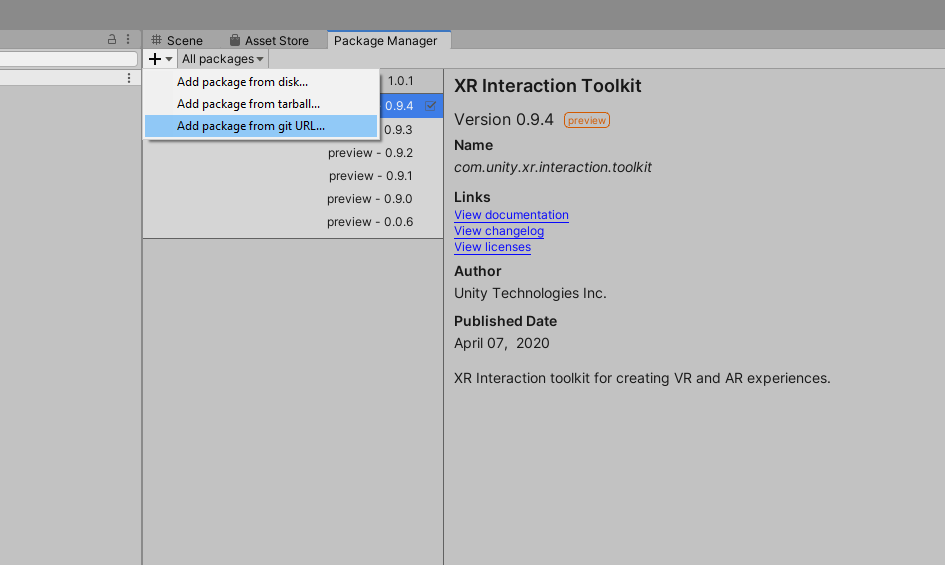
Task: Select version preview - 0.9.0
Action: [x=370, y=199]
